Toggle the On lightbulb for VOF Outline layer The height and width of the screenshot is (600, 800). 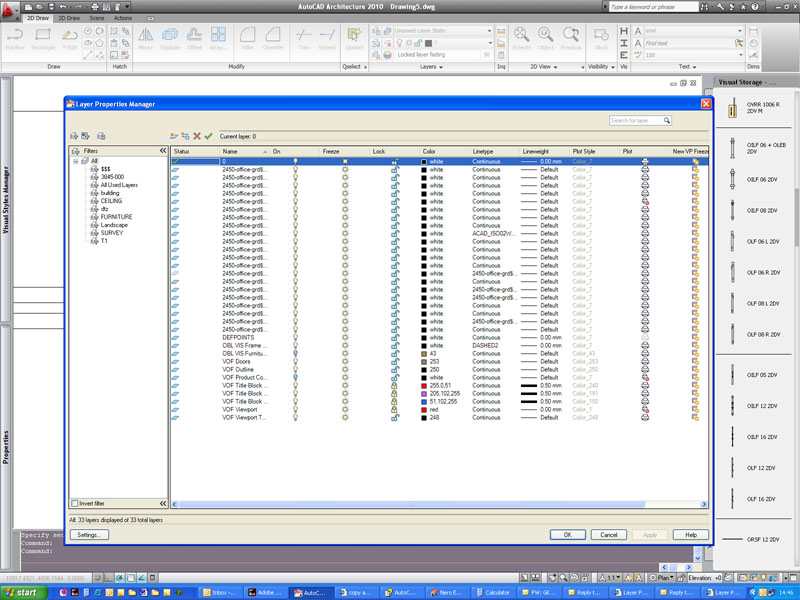tap(295, 369)
